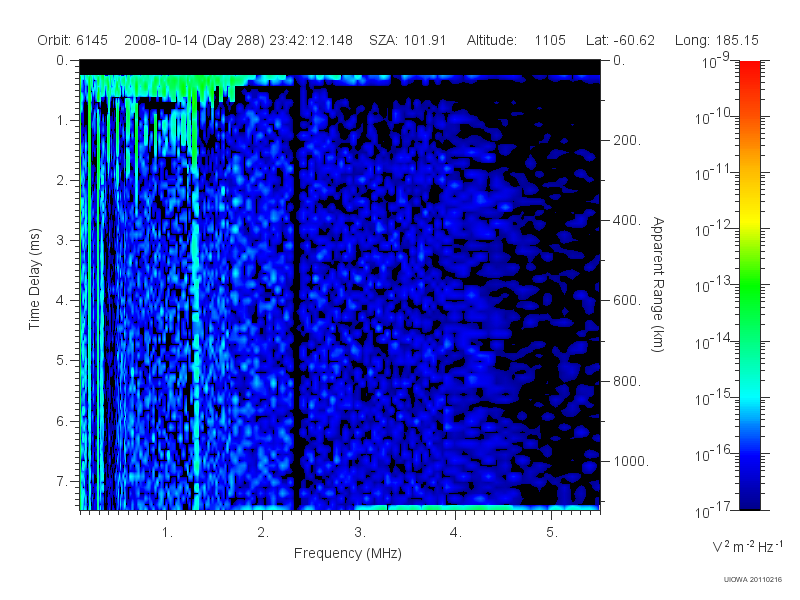Image resolution: width=800 pixels, height=600 pixels.
Task: Click the '10^-15' color scale label
Action: tap(712, 397)
